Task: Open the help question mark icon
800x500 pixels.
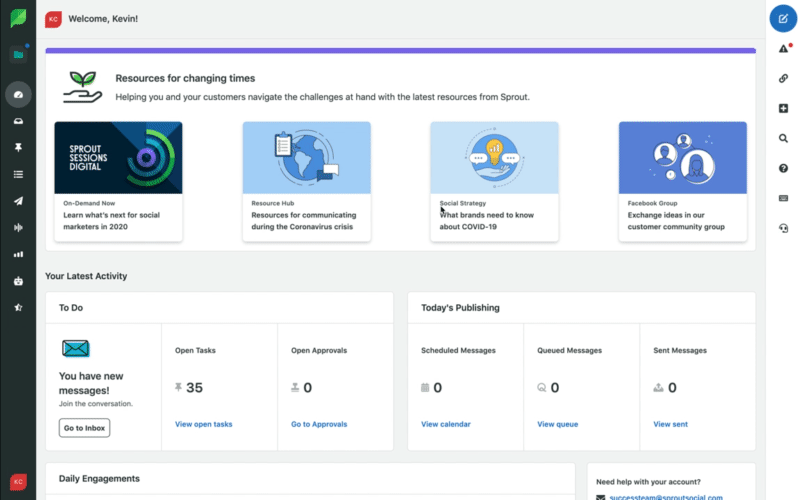Action: (783, 168)
